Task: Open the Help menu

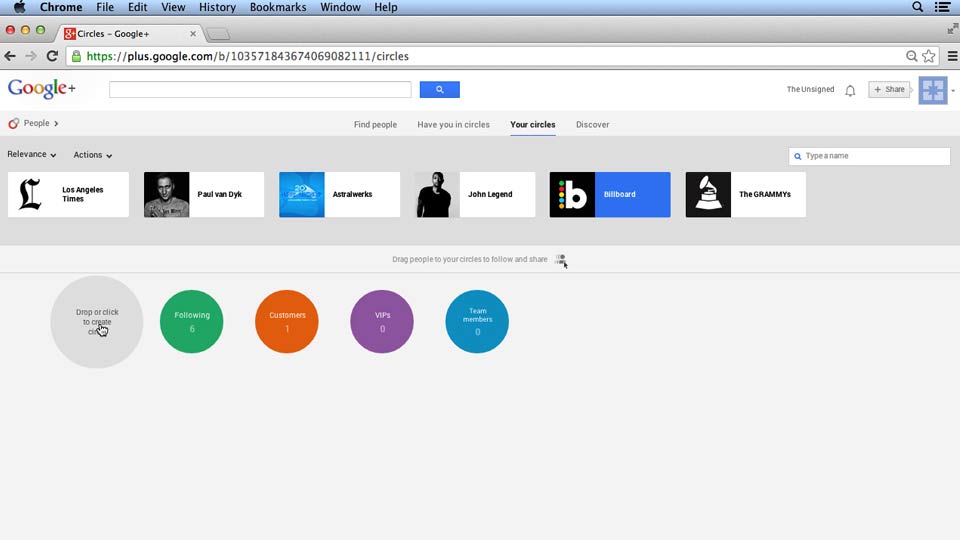Action: tap(386, 7)
